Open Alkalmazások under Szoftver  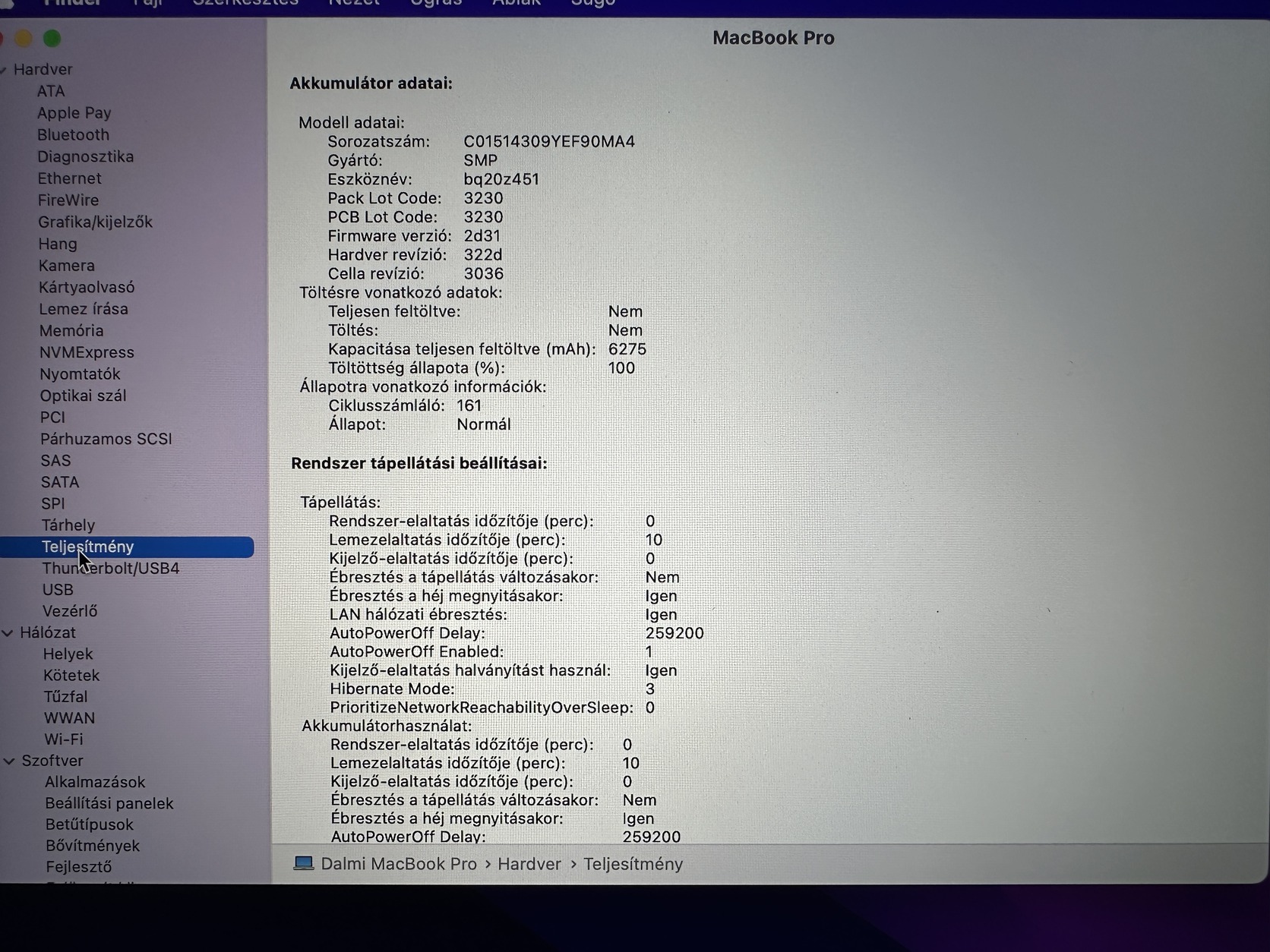point(95,782)
